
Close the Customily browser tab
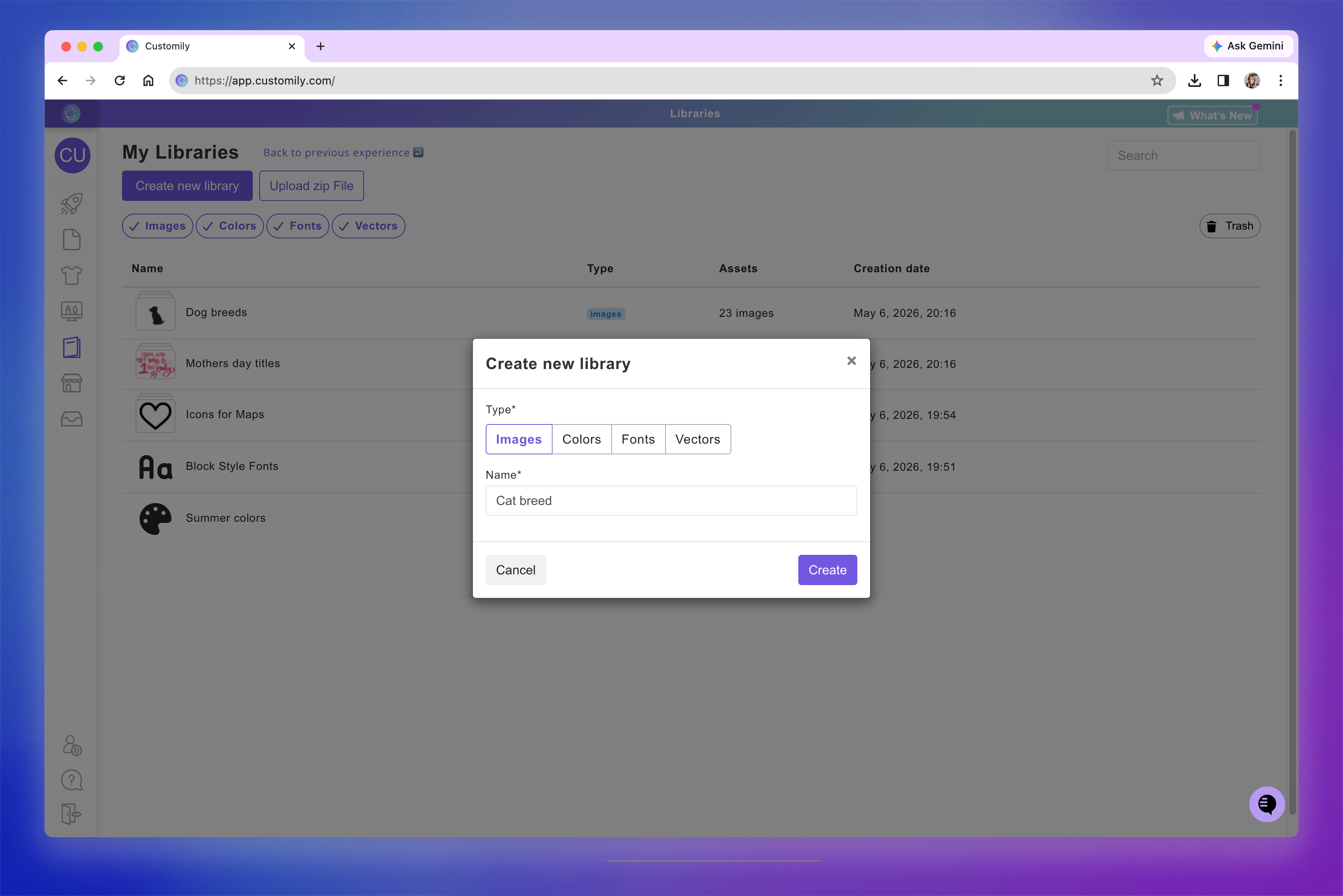291,46
